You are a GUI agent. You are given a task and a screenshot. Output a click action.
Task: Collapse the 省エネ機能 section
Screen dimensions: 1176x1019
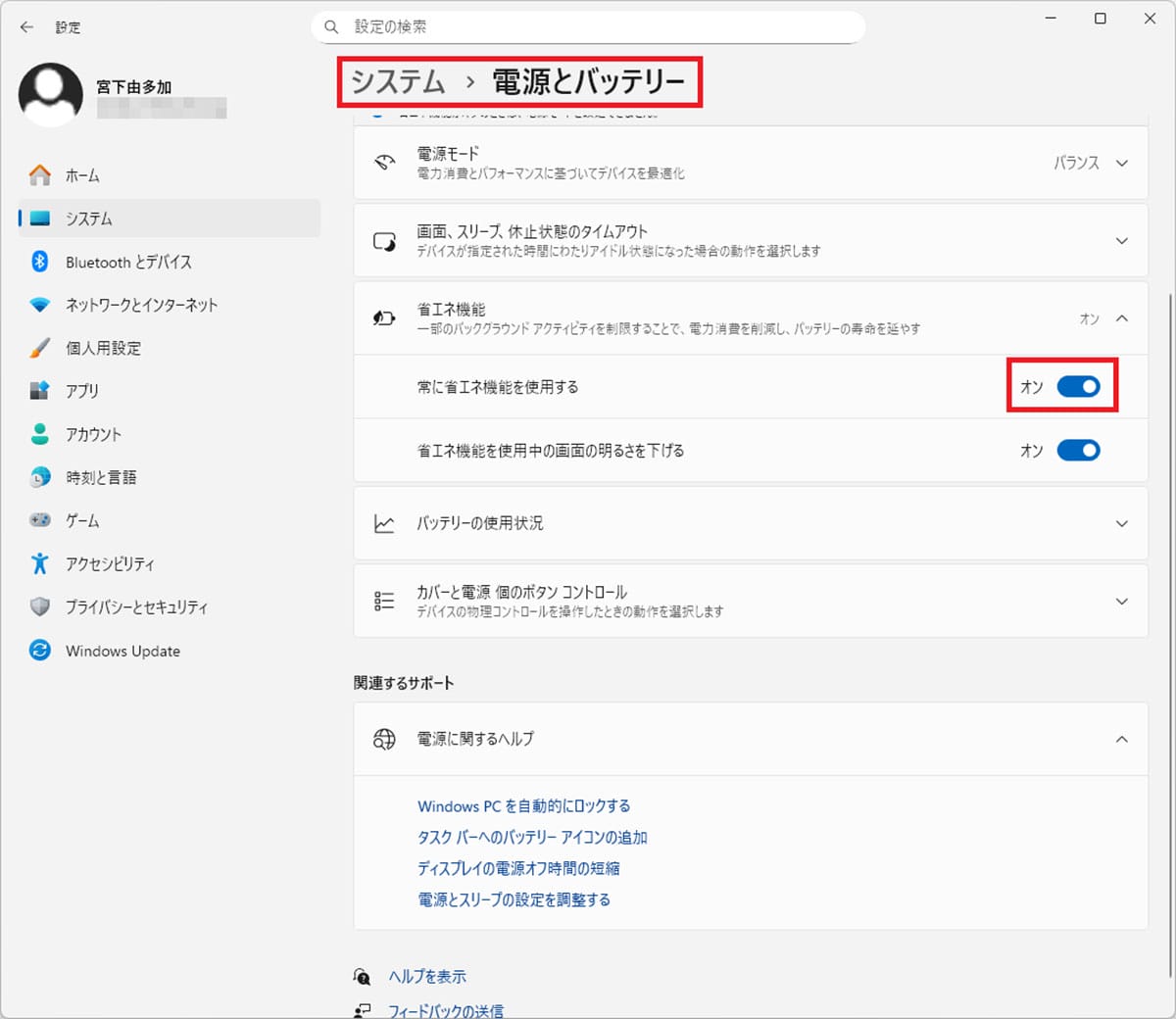click(1121, 318)
